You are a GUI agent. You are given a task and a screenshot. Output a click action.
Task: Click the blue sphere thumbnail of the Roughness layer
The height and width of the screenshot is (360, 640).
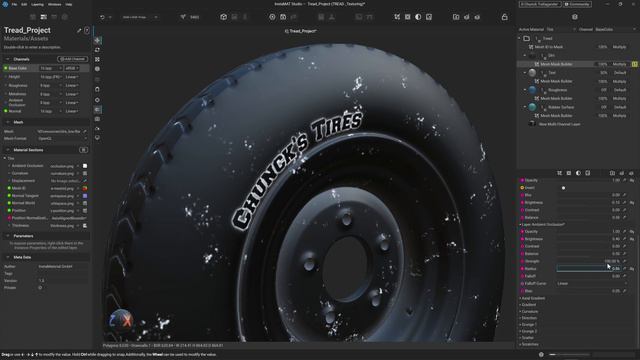(x=532, y=90)
